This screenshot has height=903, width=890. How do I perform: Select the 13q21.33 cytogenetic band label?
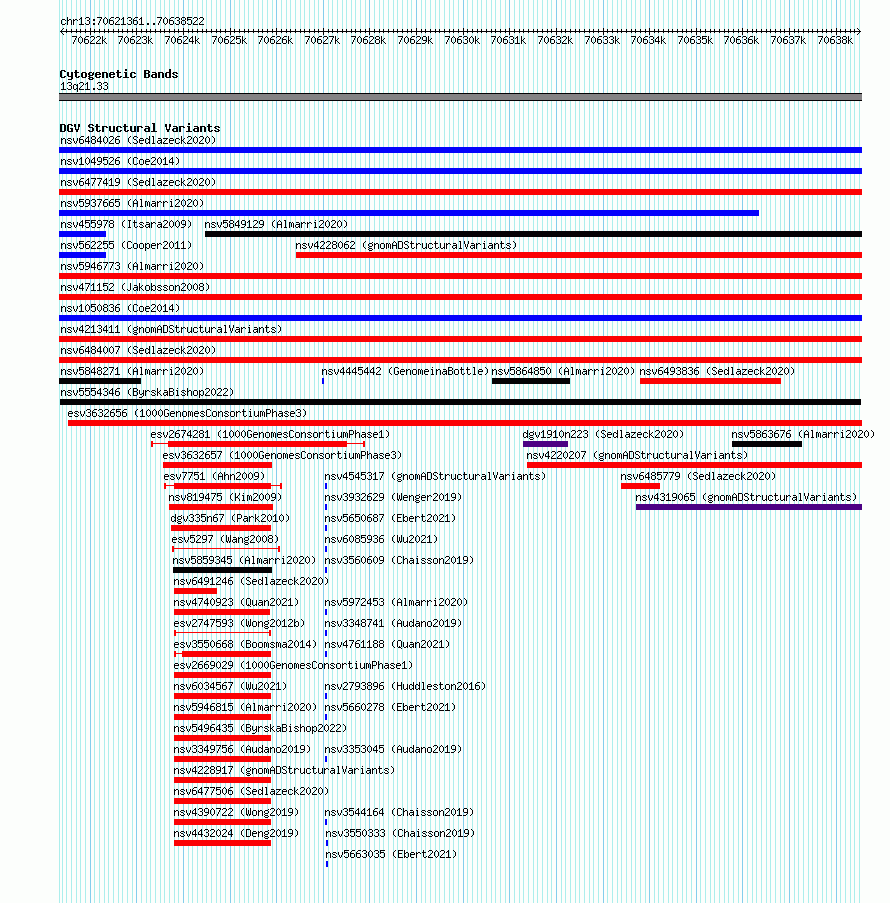[x=84, y=86]
